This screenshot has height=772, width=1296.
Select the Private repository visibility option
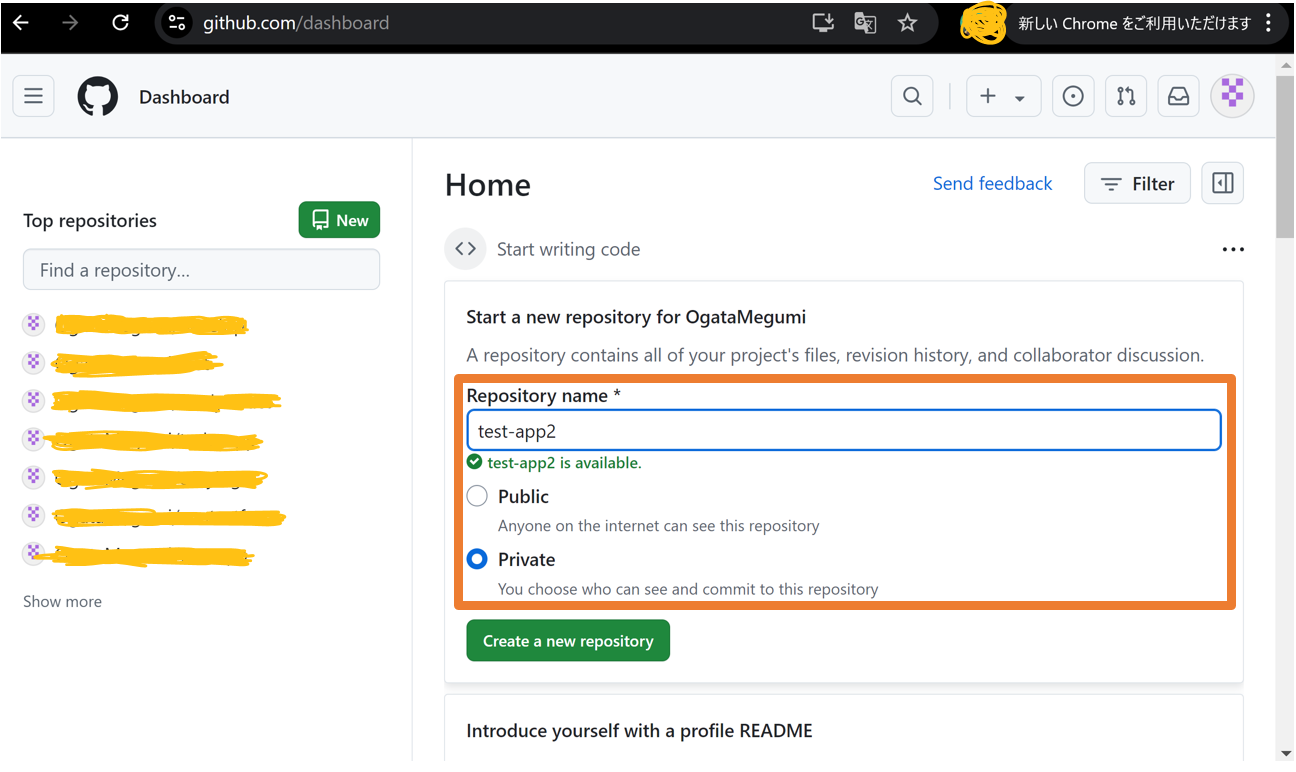point(477,559)
